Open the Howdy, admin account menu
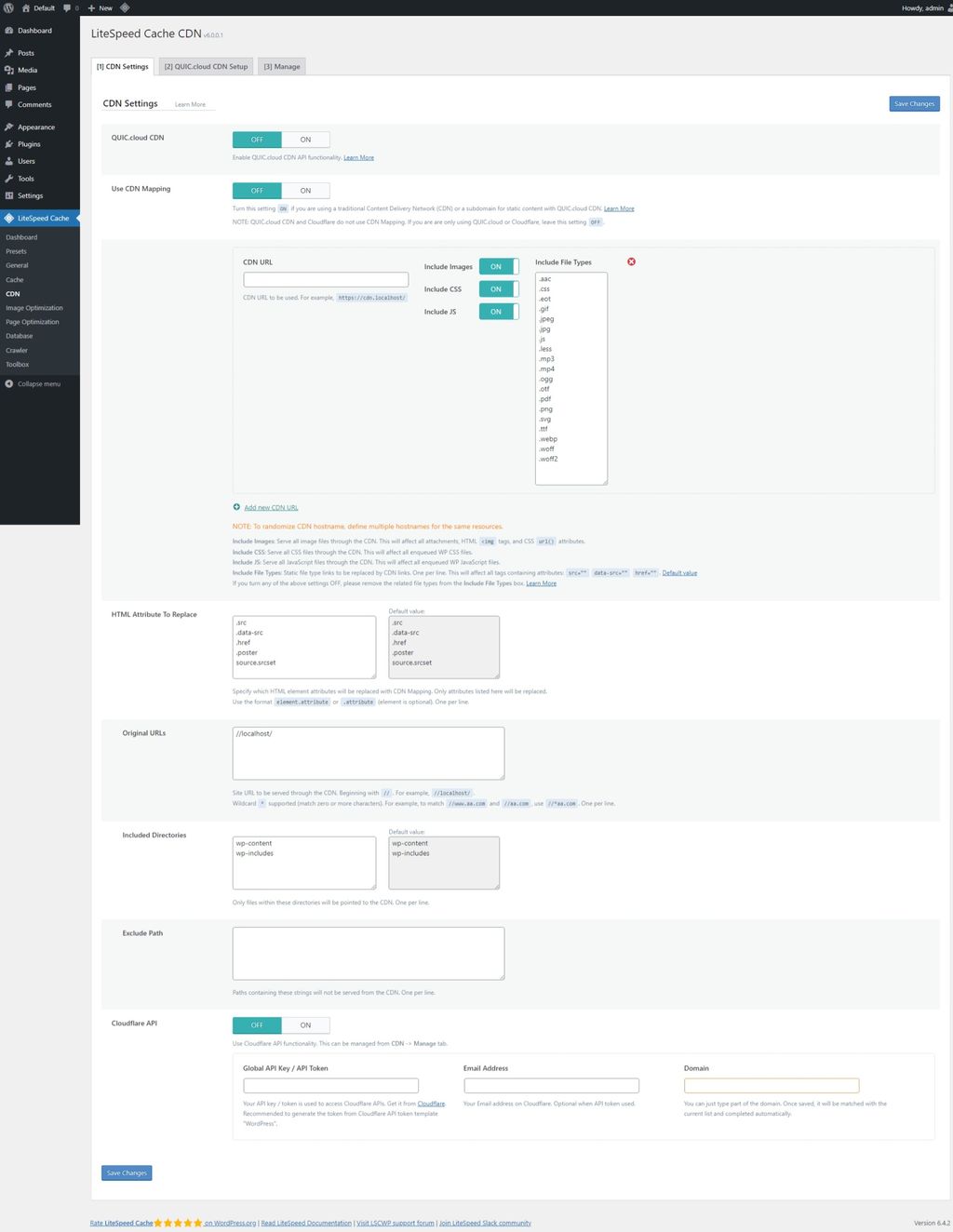Screen dimensions: 953x1232 click(927, 7)
